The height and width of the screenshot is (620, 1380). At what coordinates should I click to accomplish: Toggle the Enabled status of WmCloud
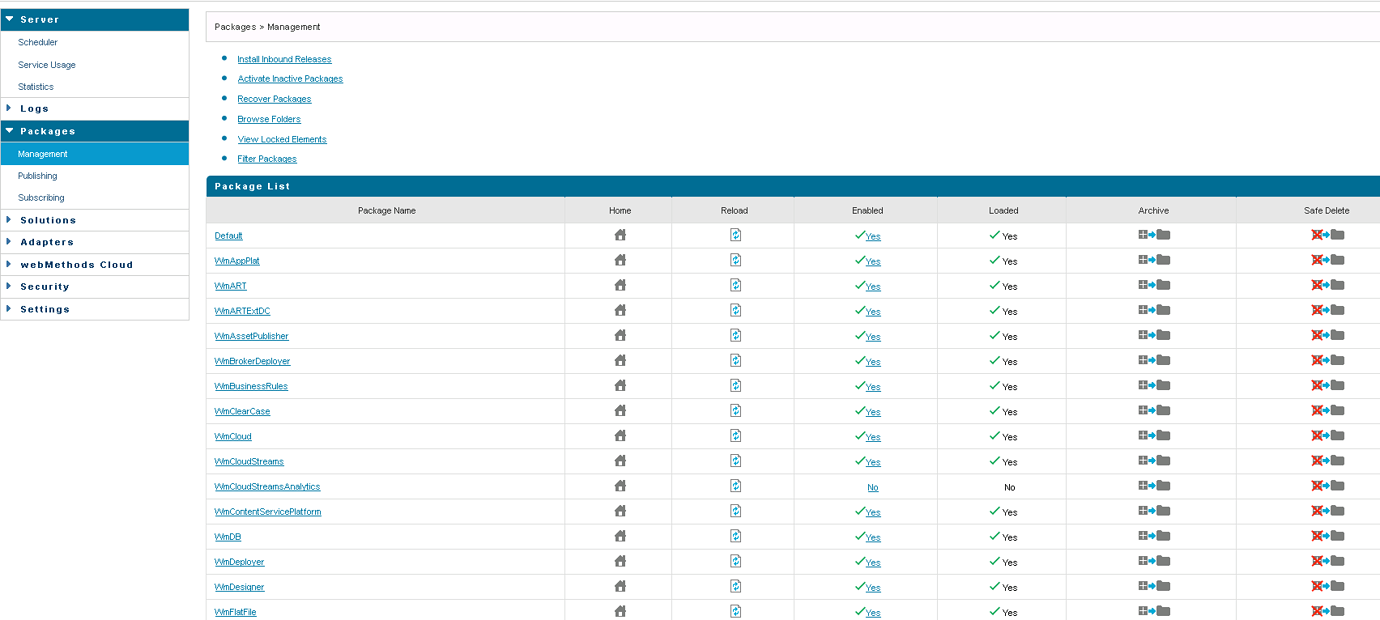(873, 437)
